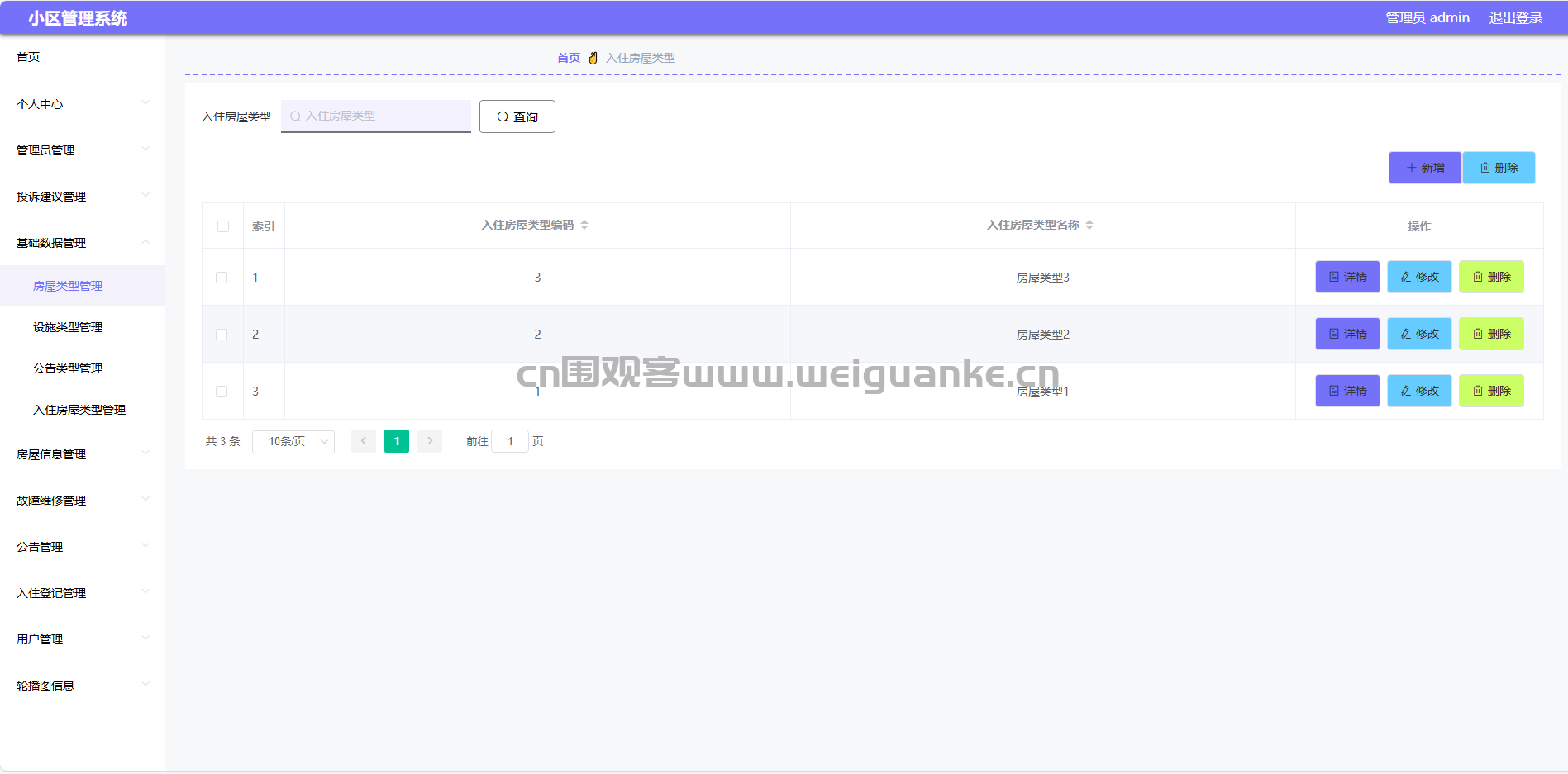Click the pencil icon on 修改 for 房屋类型1

click(1406, 391)
